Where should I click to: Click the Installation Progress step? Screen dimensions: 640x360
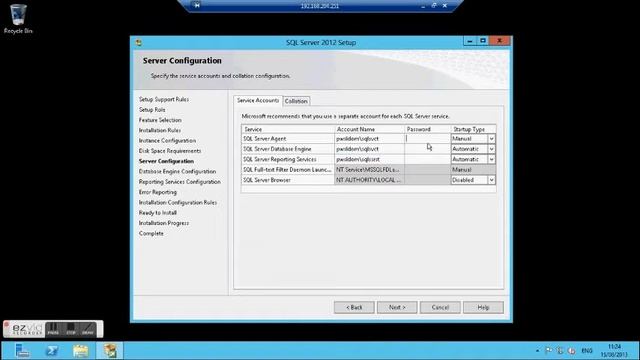[164, 223]
